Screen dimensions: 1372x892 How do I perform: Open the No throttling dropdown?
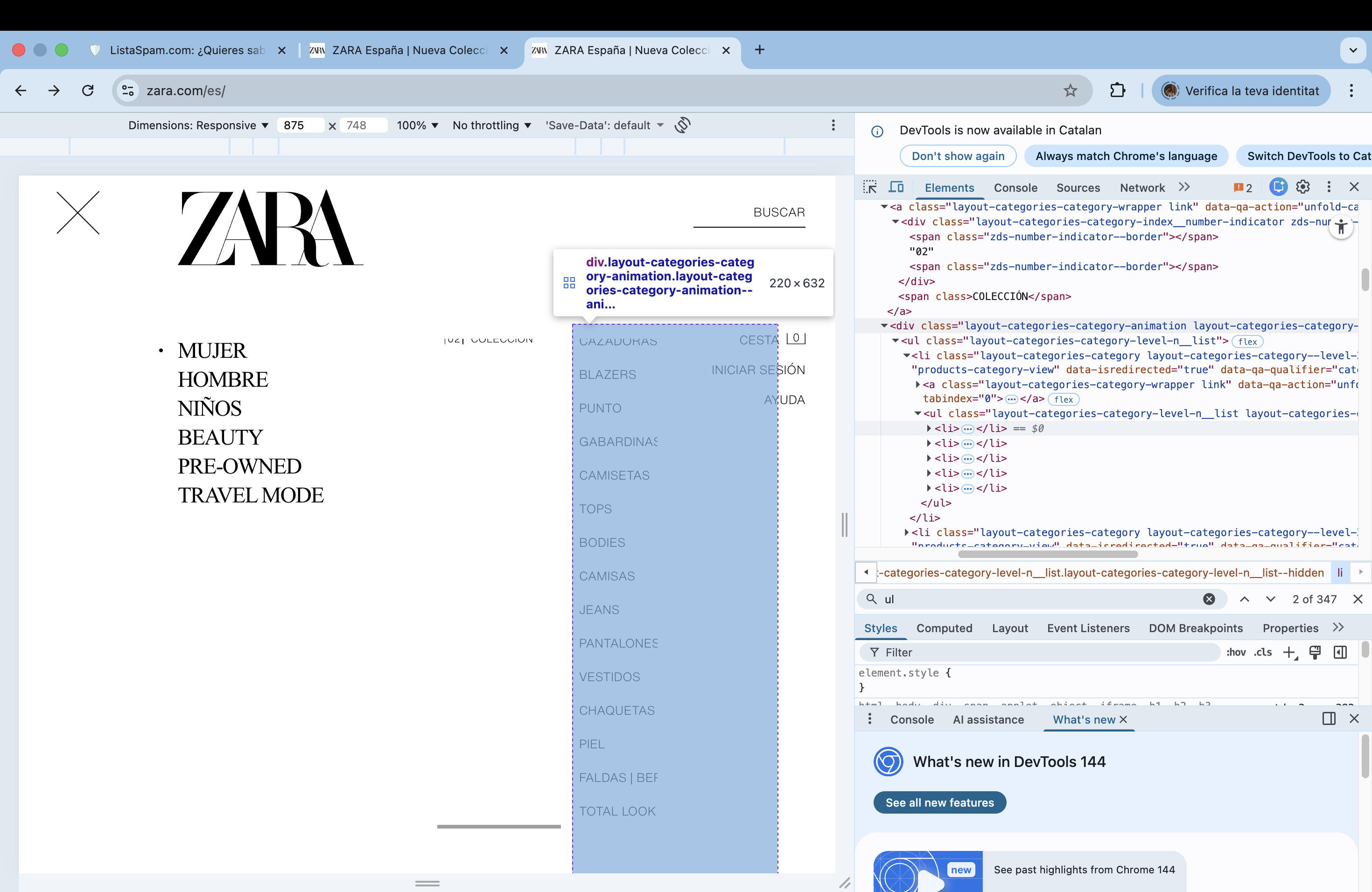pyautogui.click(x=491, y=125)
